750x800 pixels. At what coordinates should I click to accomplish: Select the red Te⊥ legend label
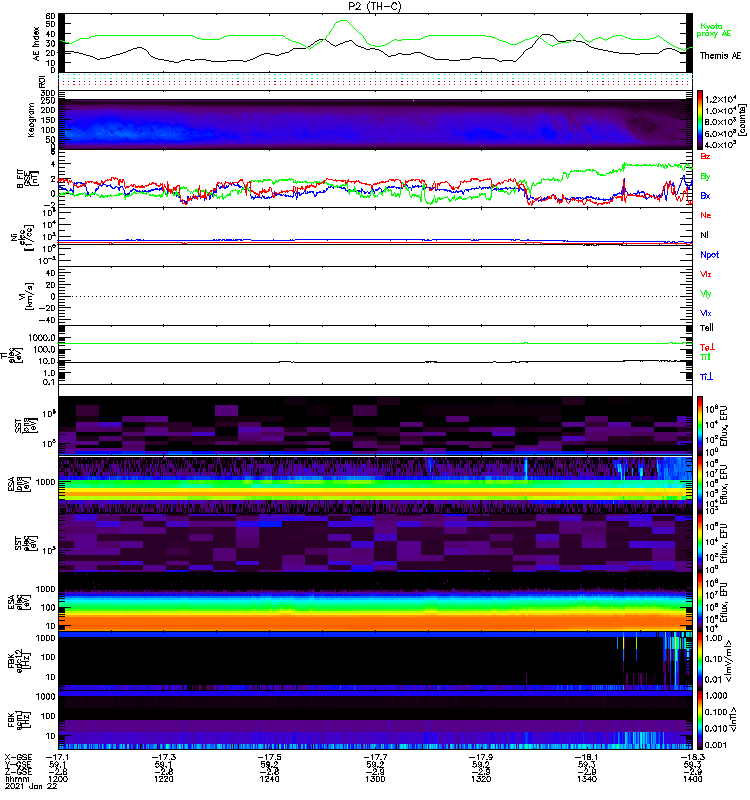click(x=707, y=347)
